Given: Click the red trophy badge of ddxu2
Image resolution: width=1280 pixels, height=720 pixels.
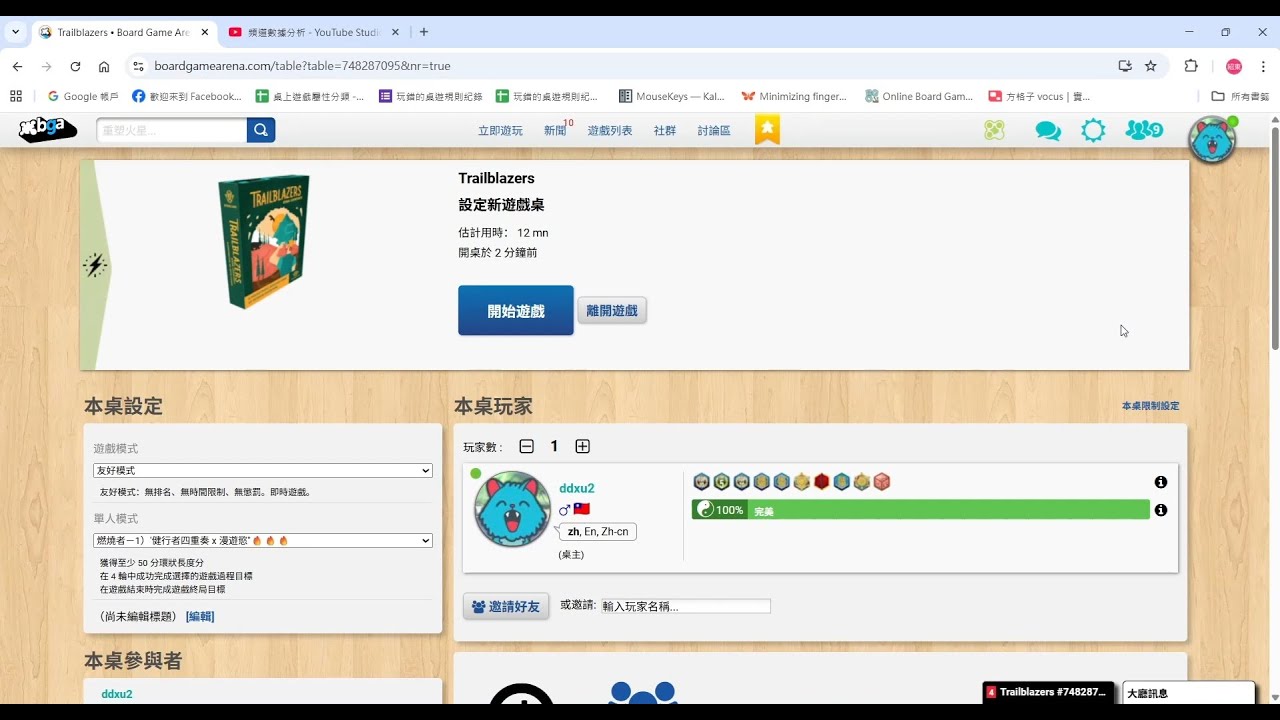Looking at the screenshot, I should 821,482.
